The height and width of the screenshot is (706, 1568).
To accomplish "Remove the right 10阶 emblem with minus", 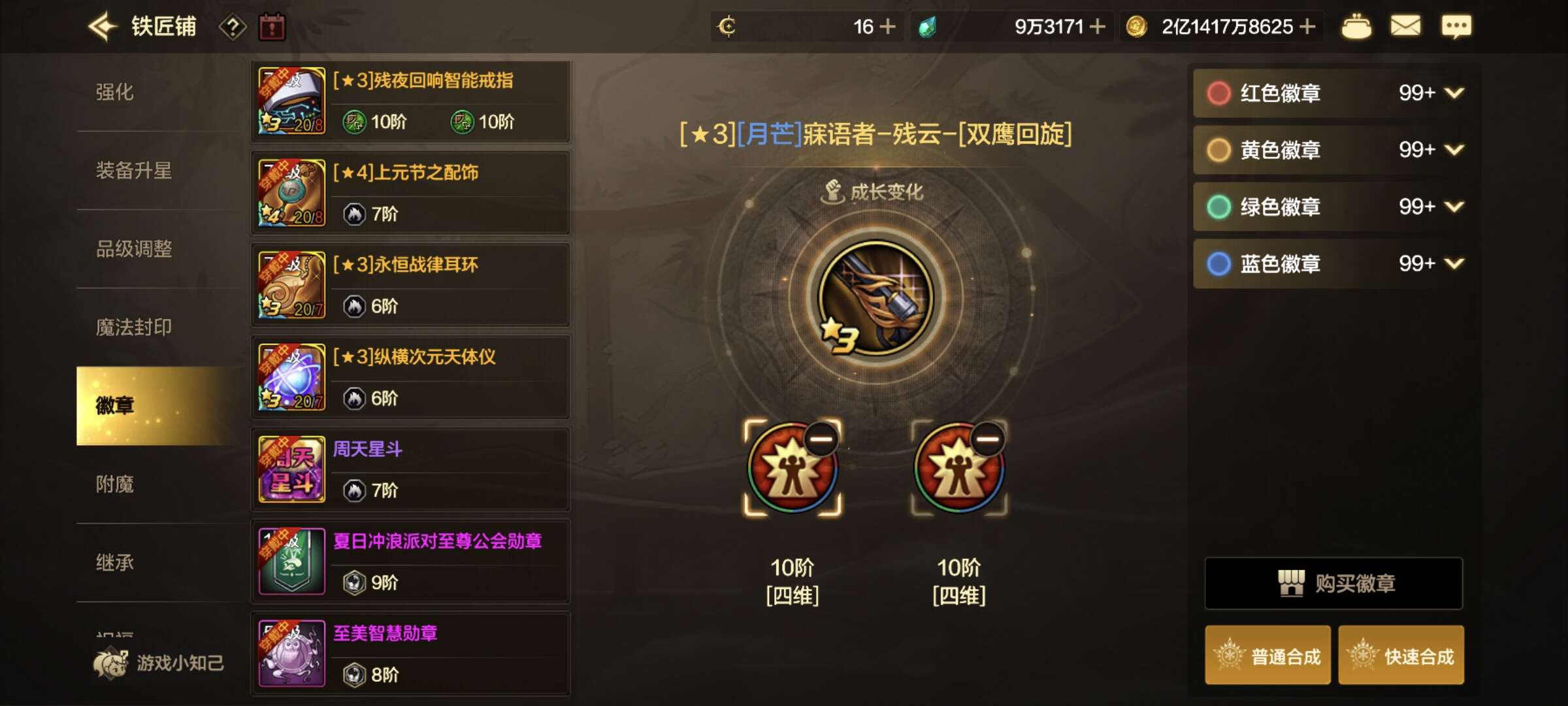I will pyautogui.click(x=988, y=439).
